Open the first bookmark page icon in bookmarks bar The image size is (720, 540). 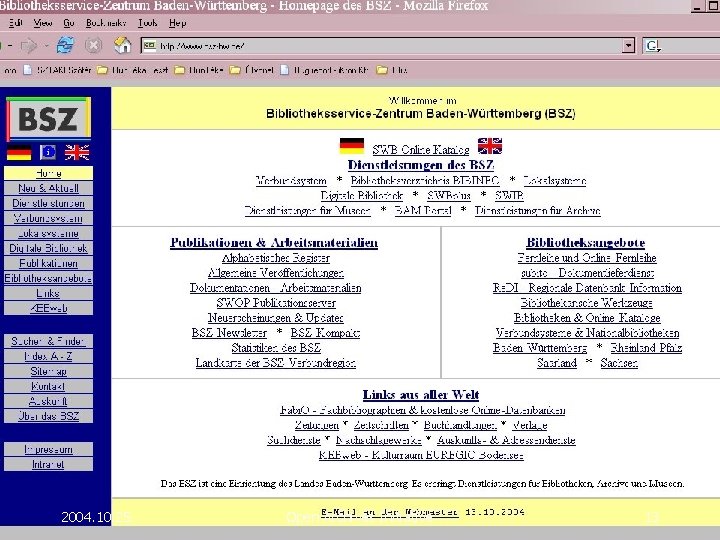click(28, 70)
